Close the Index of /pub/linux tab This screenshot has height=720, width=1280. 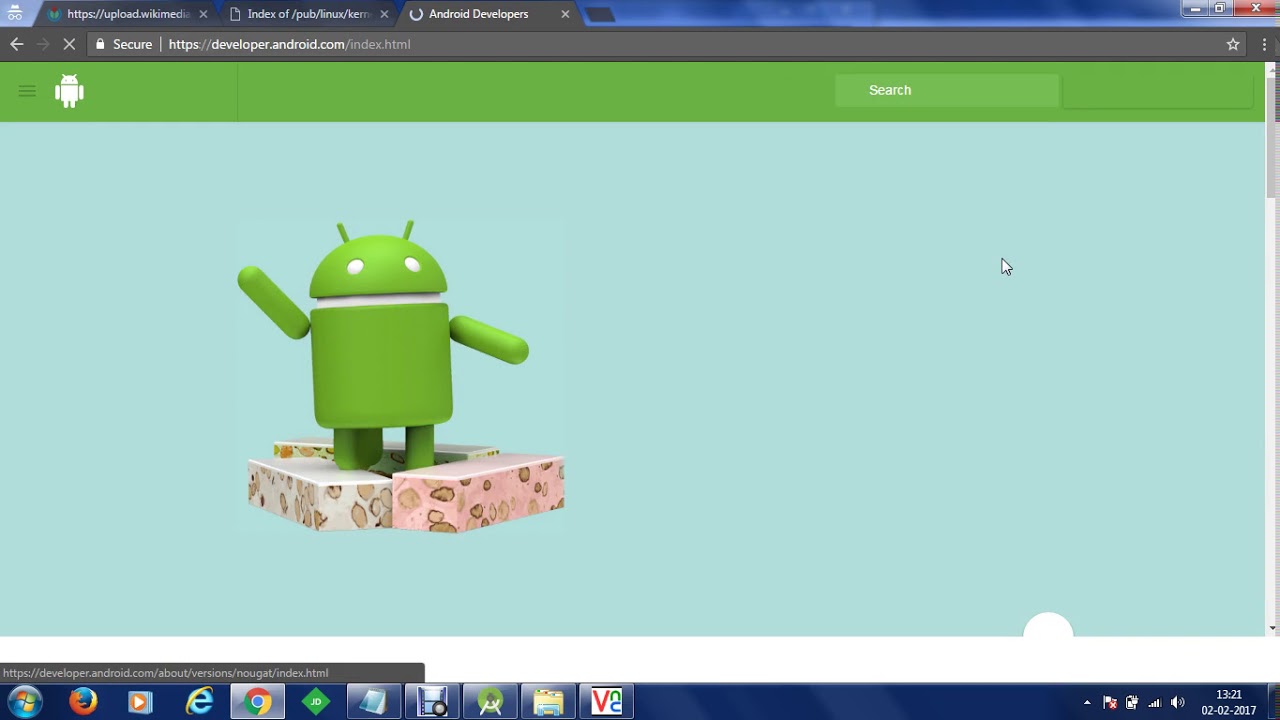[x=384, y=14]
